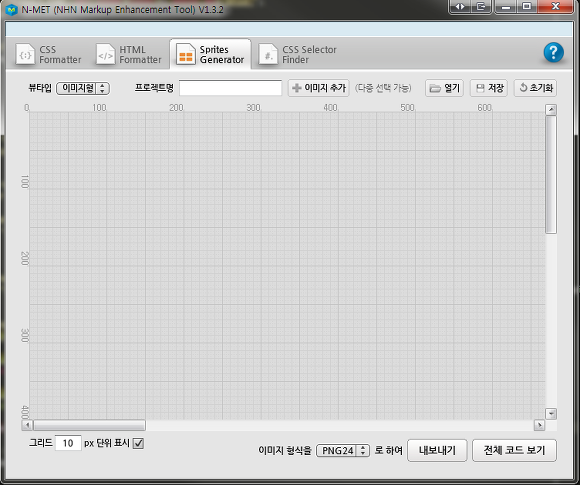Click the 전체 코드 보기 button
This screenshot has height=485, width=580.
[514, 450]
